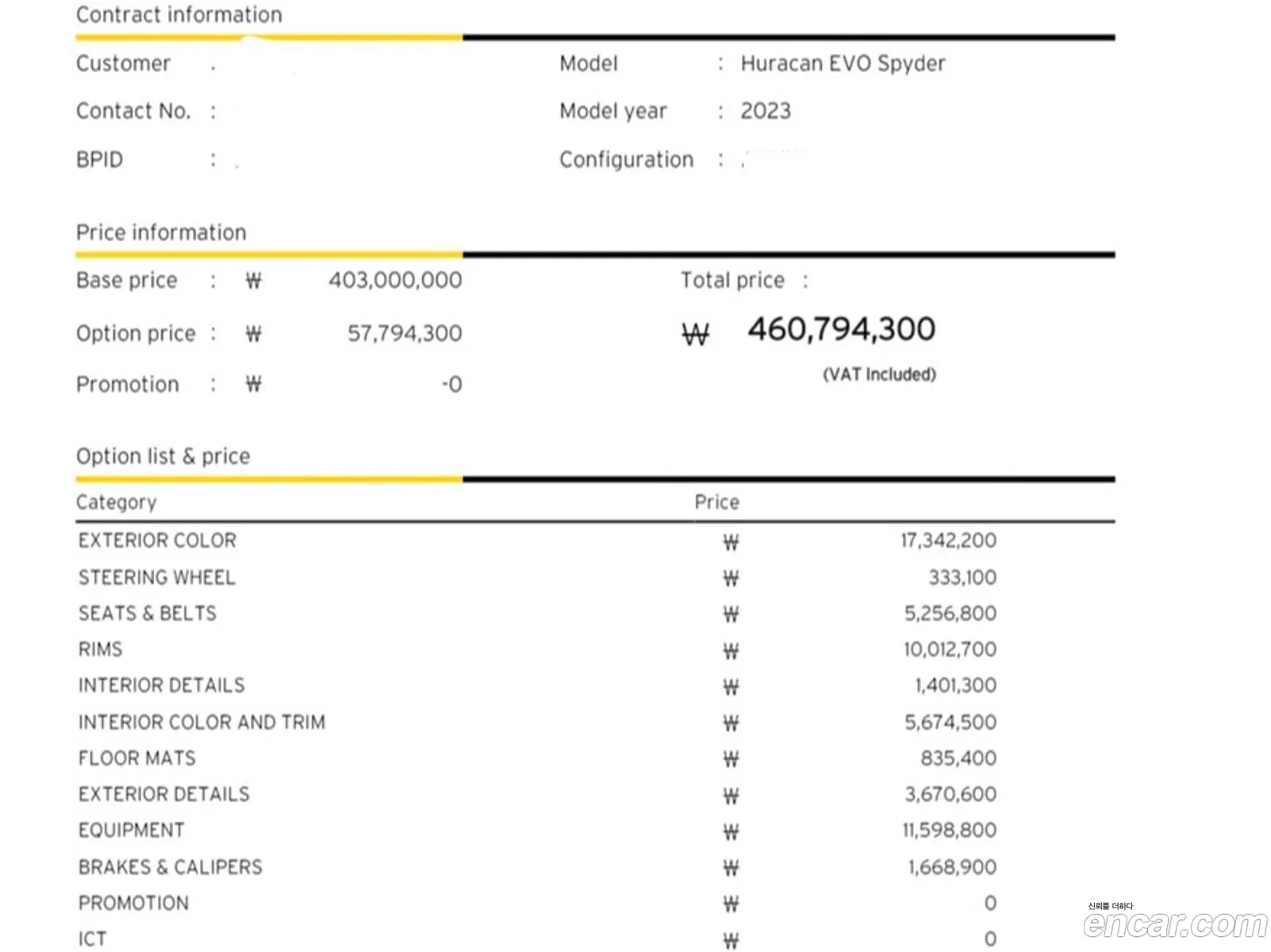This screenshot has width=1271, height=952.
Task: Click the 'EQUIPMENT' row label
Action: (131, 831)
